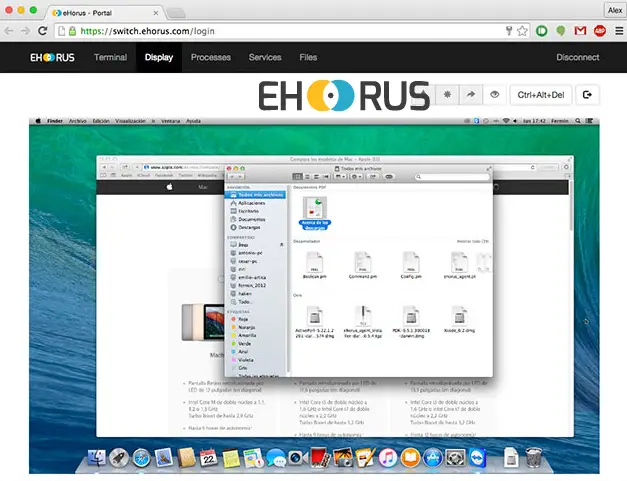Open the Alex profile button
Screen dimensions: 627x481
pyautogui.click(x=615, y=10)
